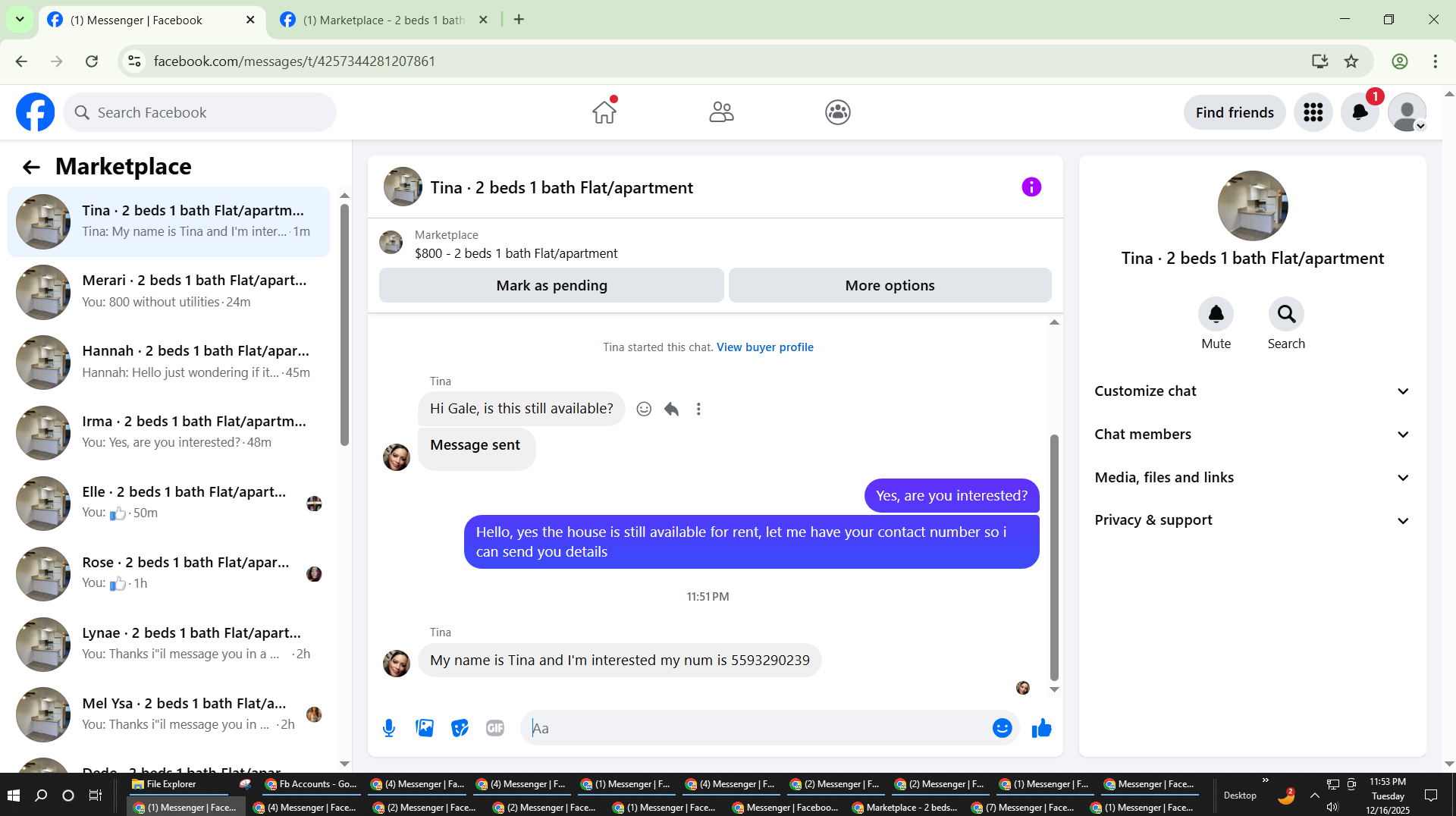Reload the page in Chrome
This screenshot has width=1456, height=816.
[x=92, y=61]
